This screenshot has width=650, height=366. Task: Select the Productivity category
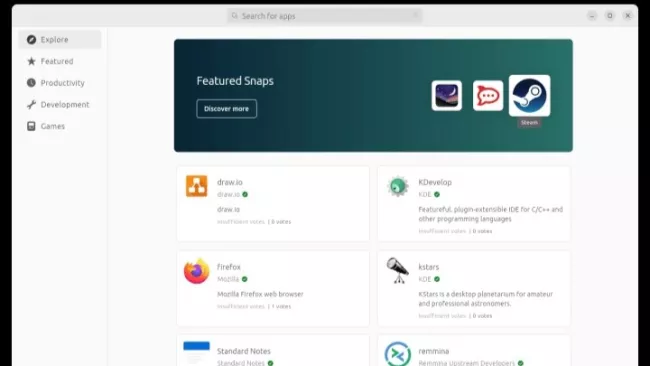point(60,83)
